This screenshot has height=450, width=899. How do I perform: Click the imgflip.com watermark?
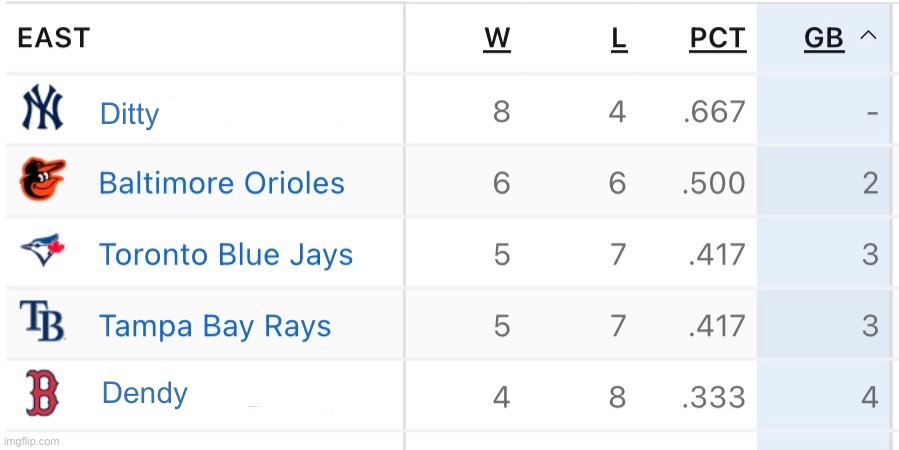(32, 441)
